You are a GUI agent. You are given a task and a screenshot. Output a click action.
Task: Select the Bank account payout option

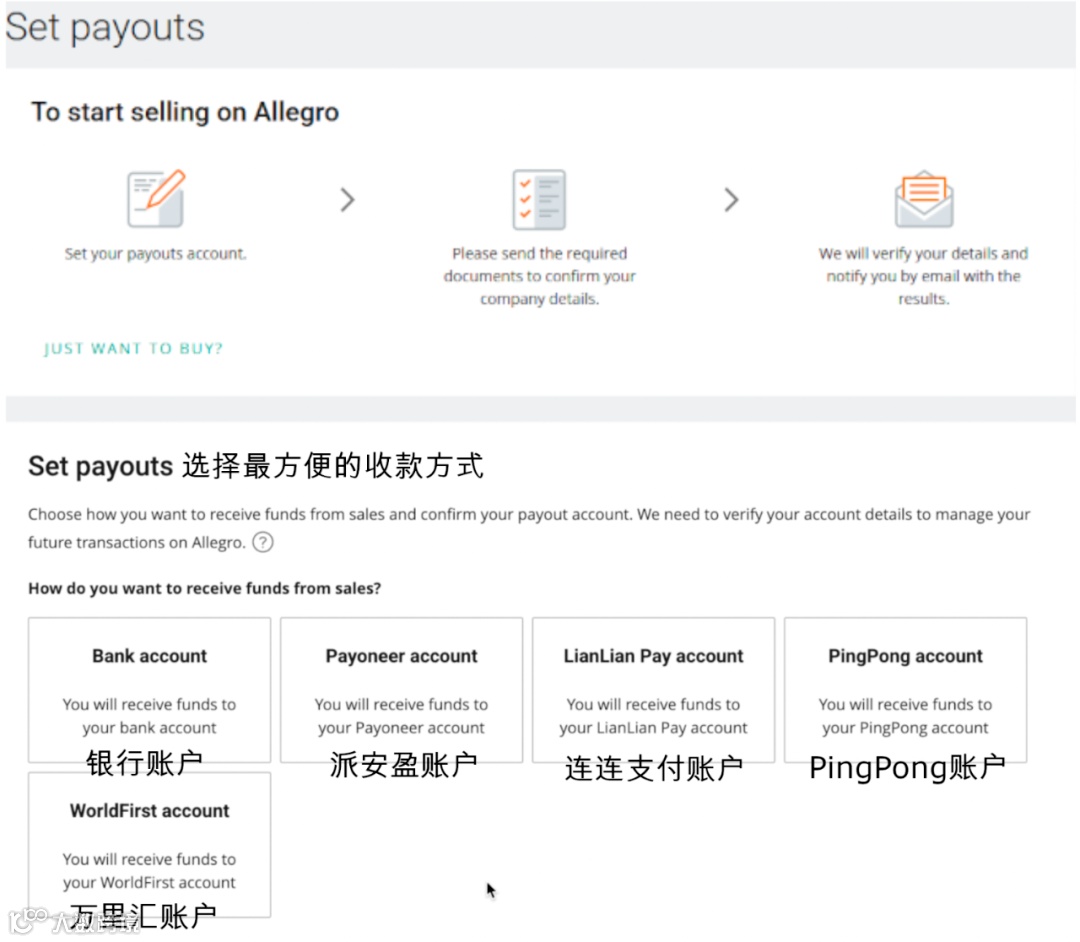coord(149,690)
